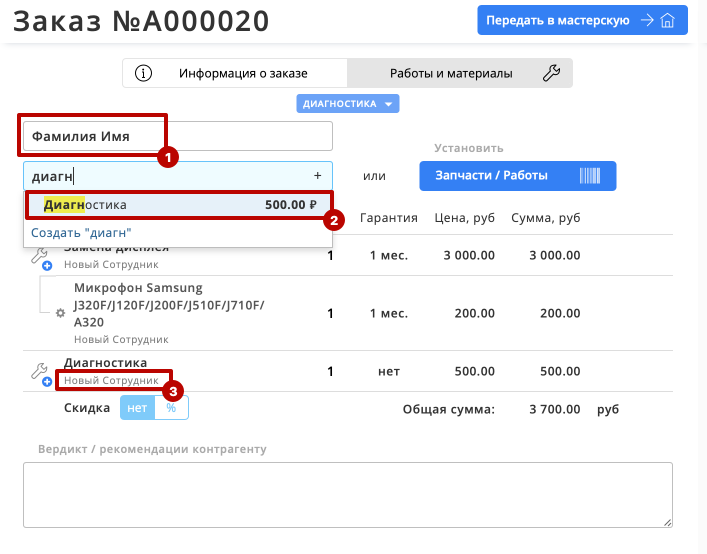Select 'нет' discount toggle
Viewport: 707px width, 554px height.
137,408
